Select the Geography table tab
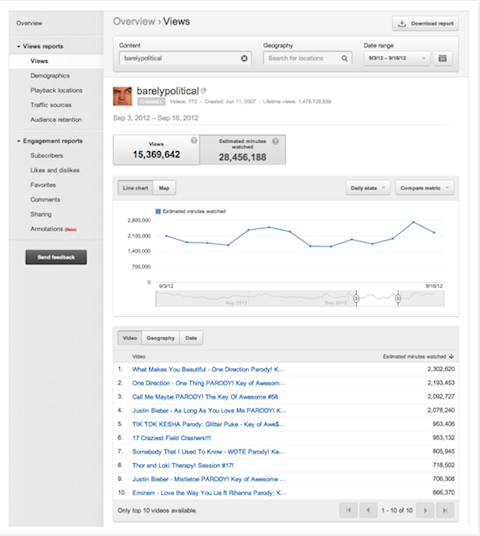 coord(161,338)
